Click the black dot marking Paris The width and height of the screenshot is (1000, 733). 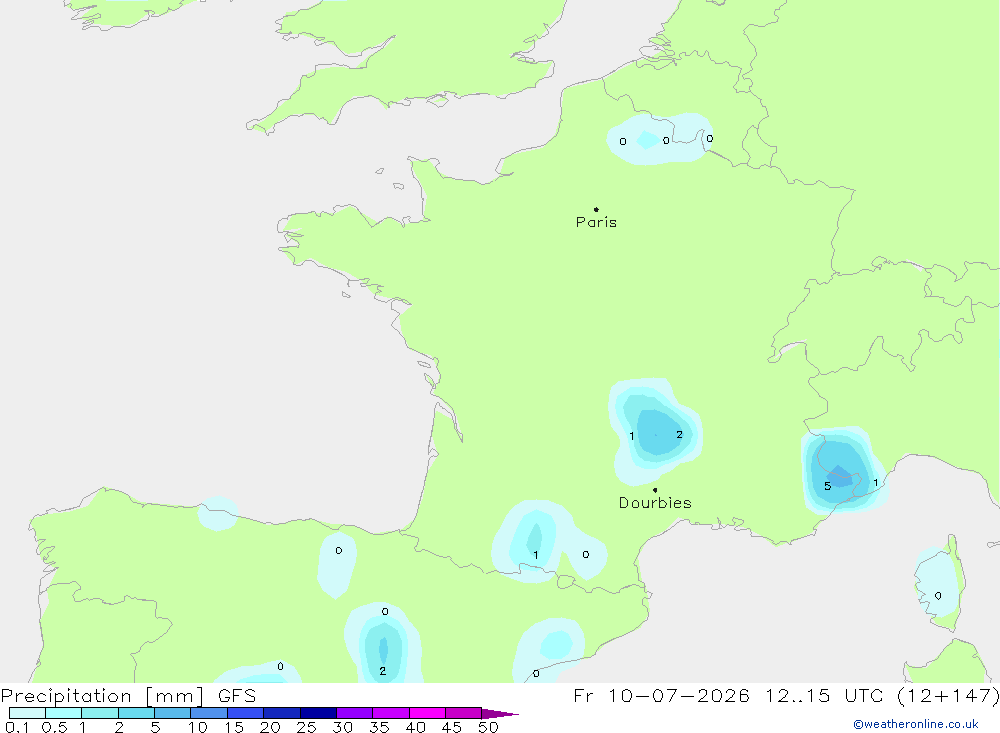click(596, 209)
